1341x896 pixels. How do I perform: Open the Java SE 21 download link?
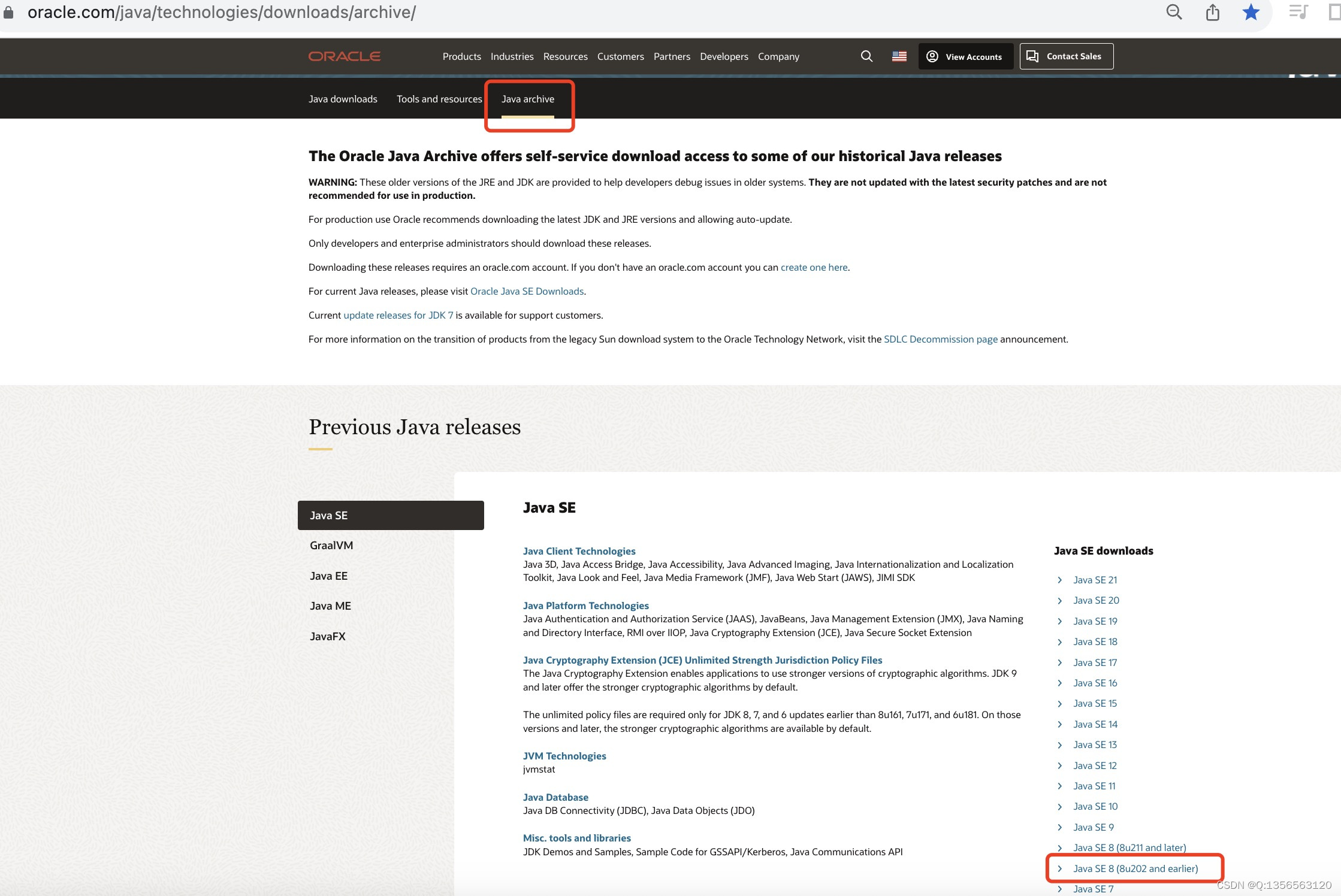point(1095,580)
